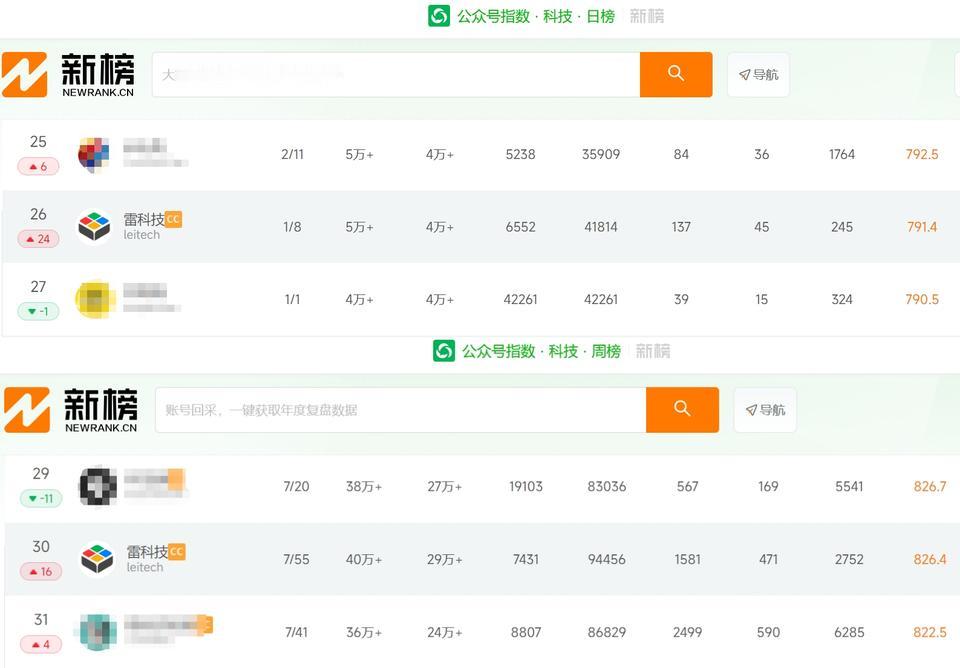Screen dimensions: 960x668
Task: Open the teal pixelated avatar in rank 31 row
Action: [97, 632]
